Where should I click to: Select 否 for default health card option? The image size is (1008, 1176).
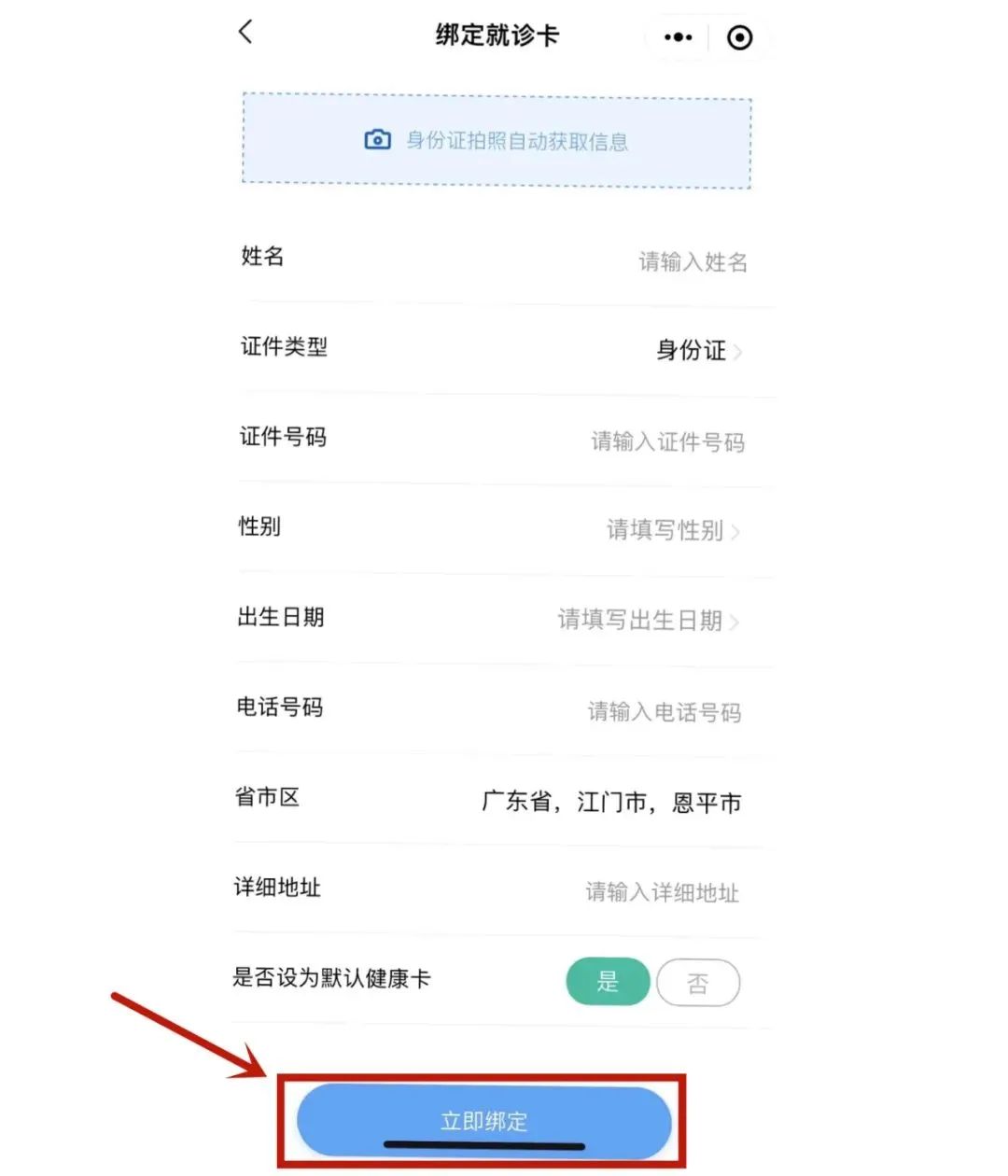tap(698, 981)
